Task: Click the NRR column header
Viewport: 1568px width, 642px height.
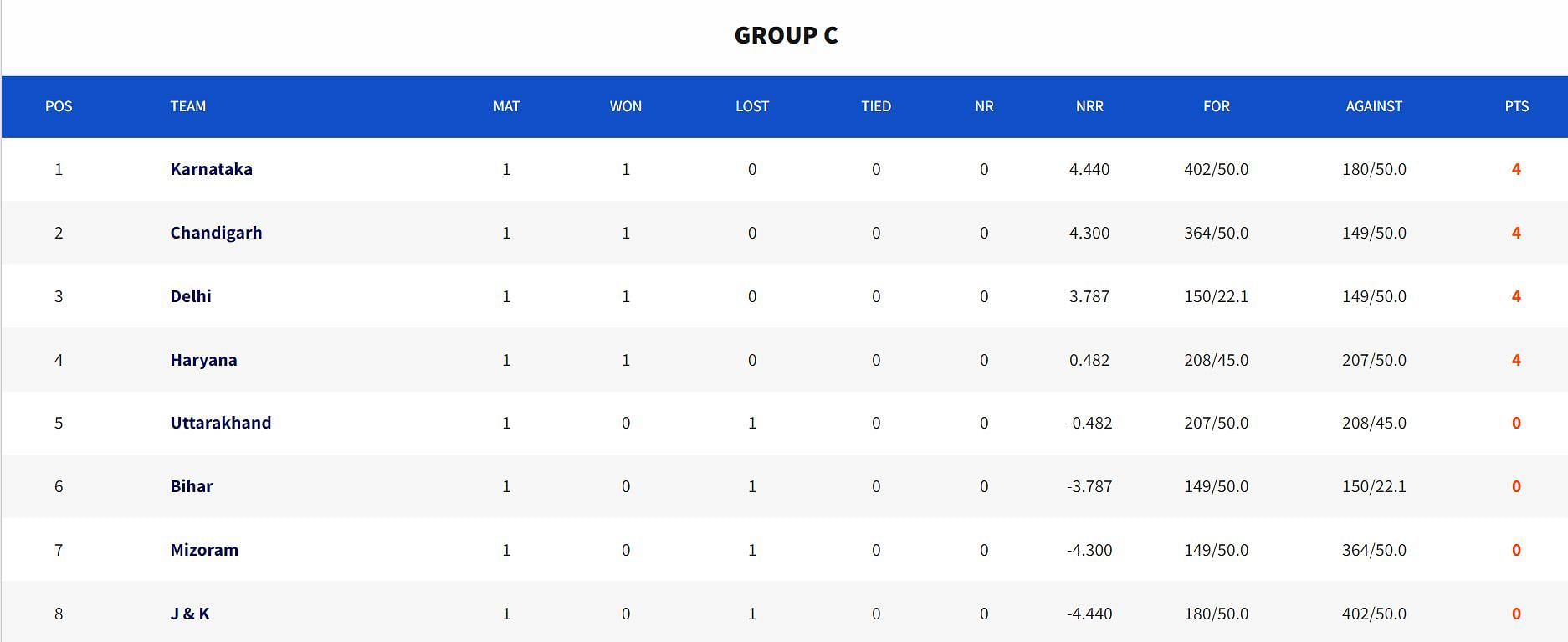Action: point(1089,106)
